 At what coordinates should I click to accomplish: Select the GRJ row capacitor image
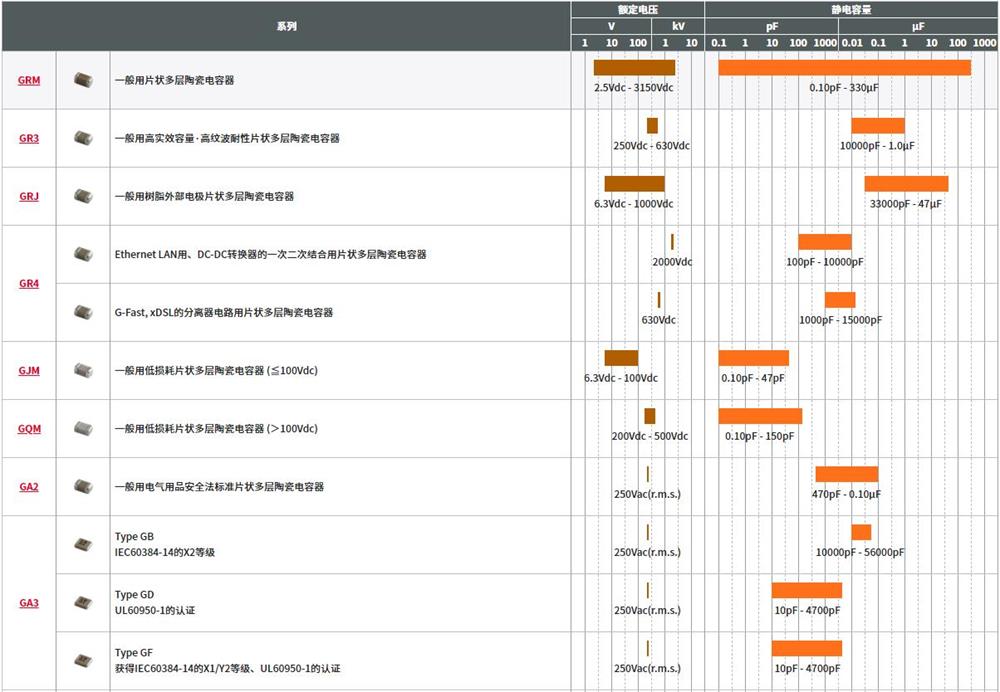pyautogui.click(x=83, y=196)
